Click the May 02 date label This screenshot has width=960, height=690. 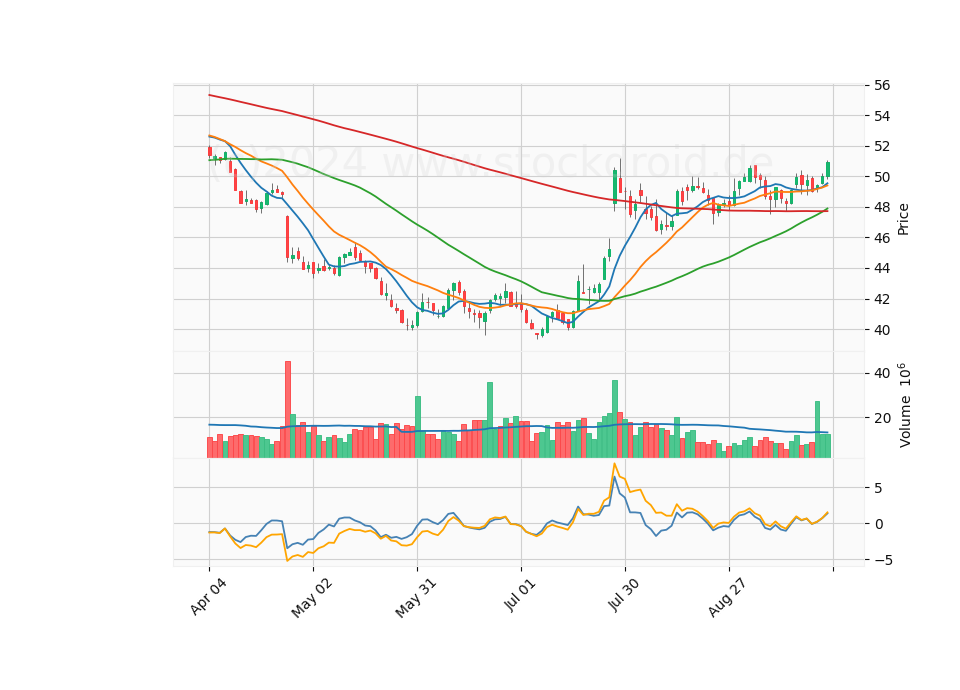tap(312, 598)
